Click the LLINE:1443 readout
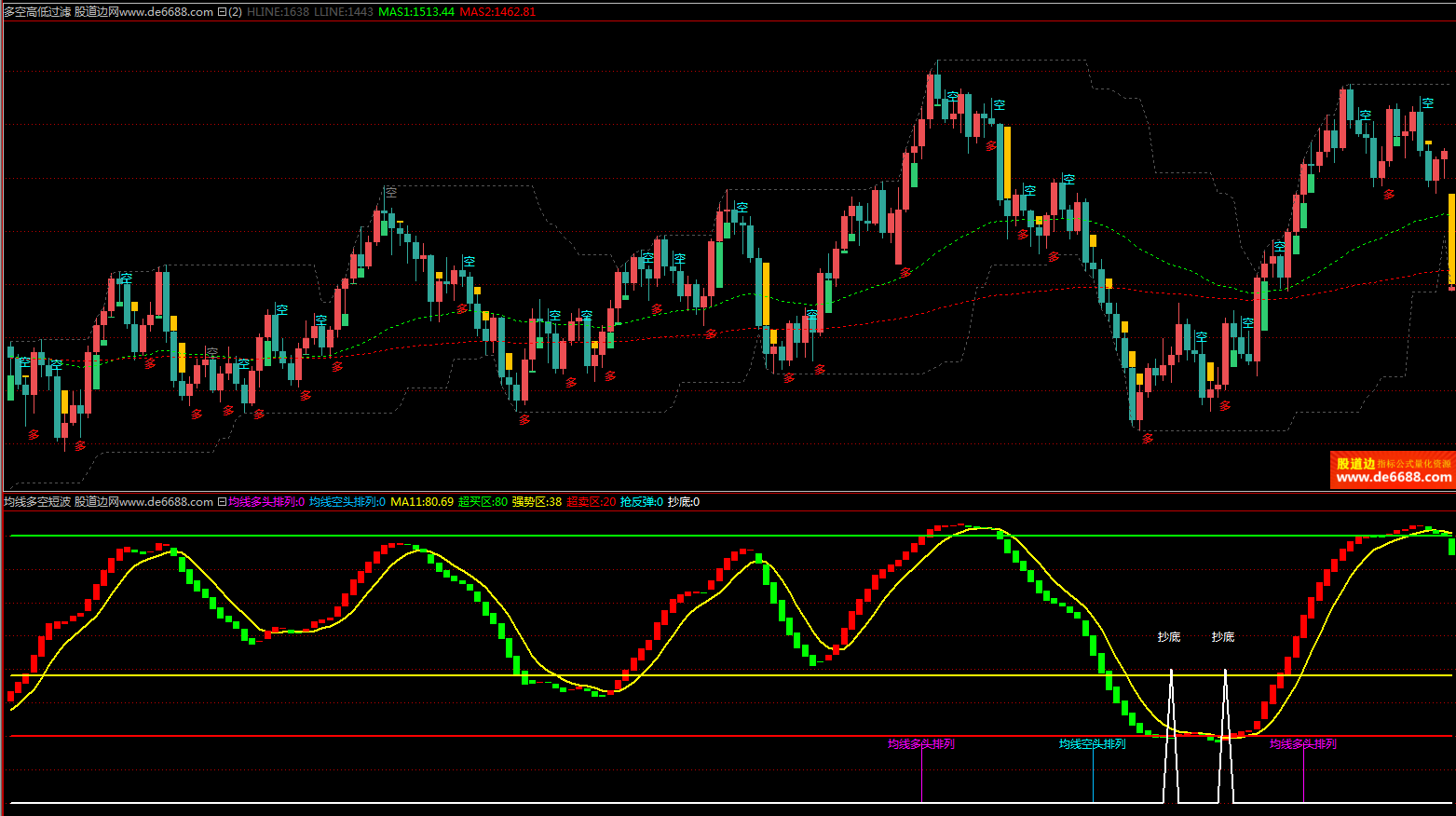The height and width of the screenshot is (816, 1456). pyautogui.click(x=344, y=12)
